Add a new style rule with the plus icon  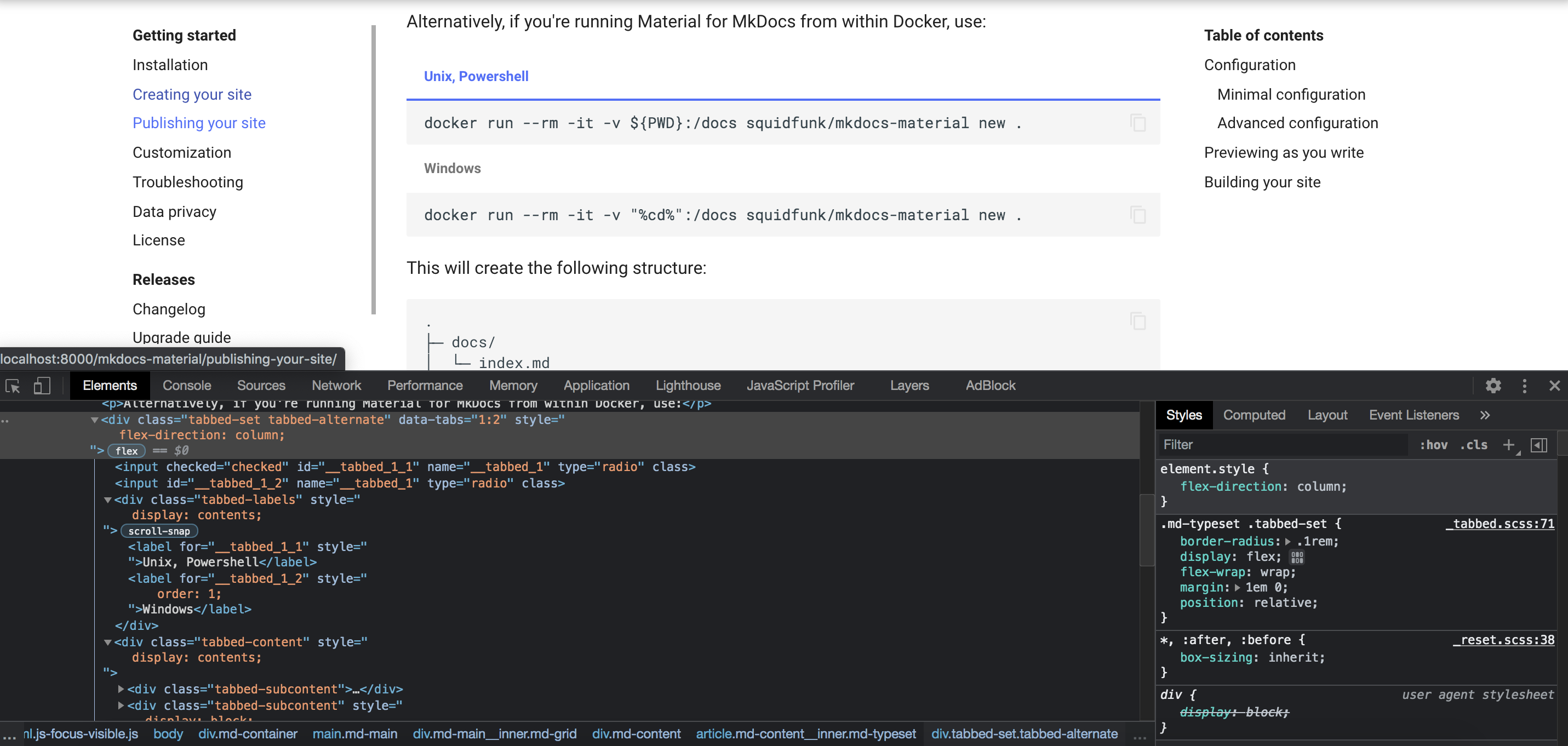1508,445
